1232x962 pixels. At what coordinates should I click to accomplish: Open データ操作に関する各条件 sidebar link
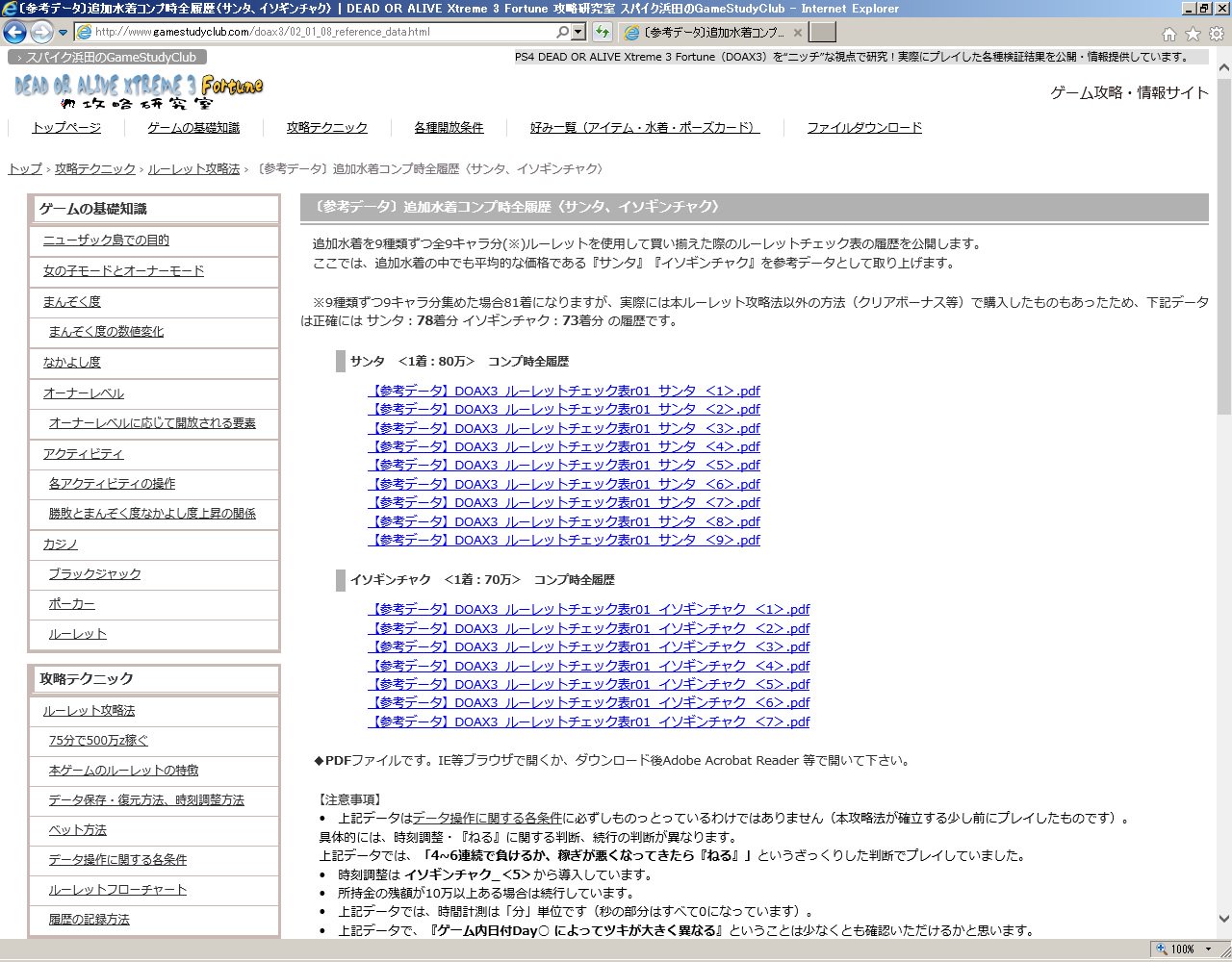pos(118,859)
